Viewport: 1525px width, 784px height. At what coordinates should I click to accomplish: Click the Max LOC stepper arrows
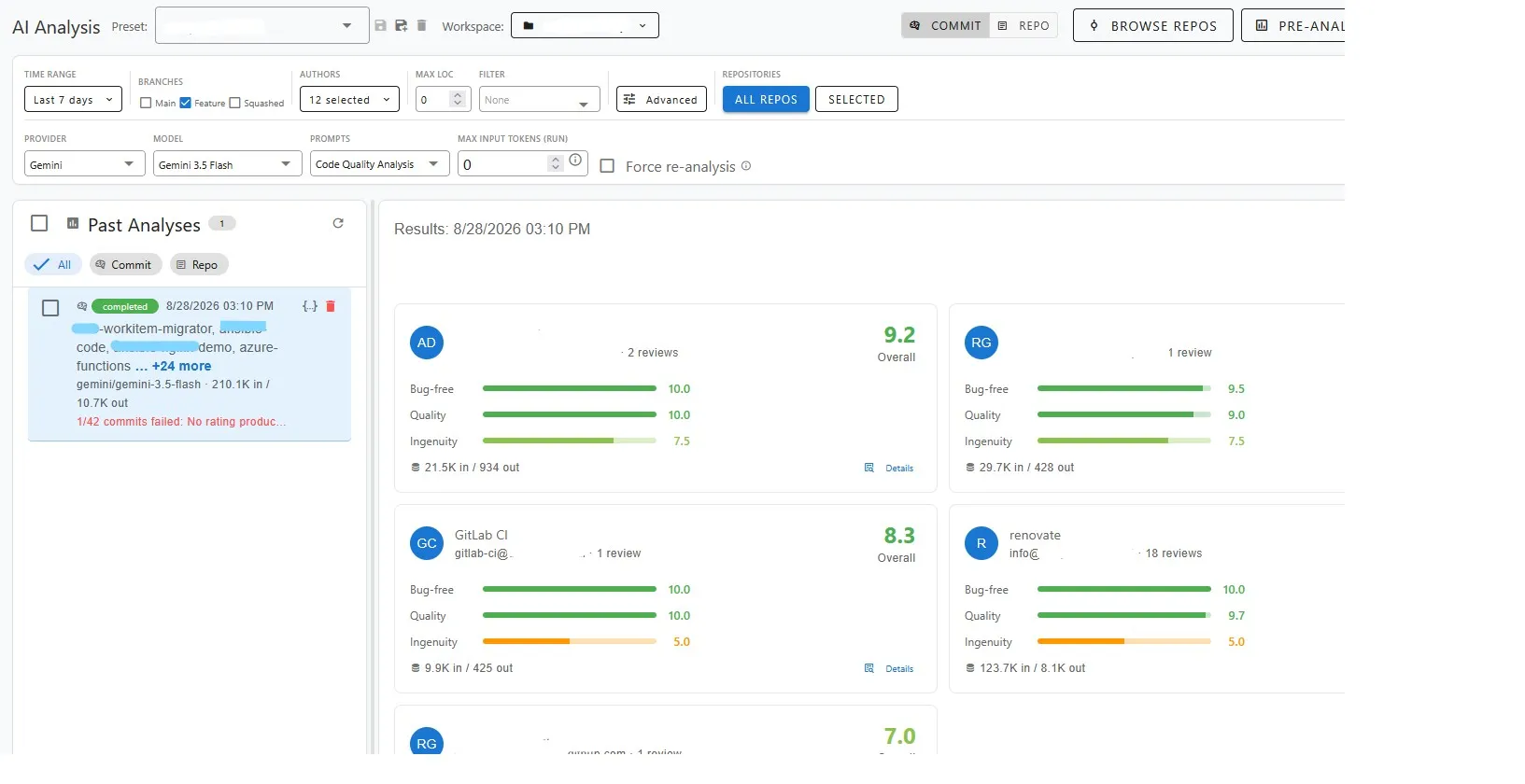pos(458,99)
